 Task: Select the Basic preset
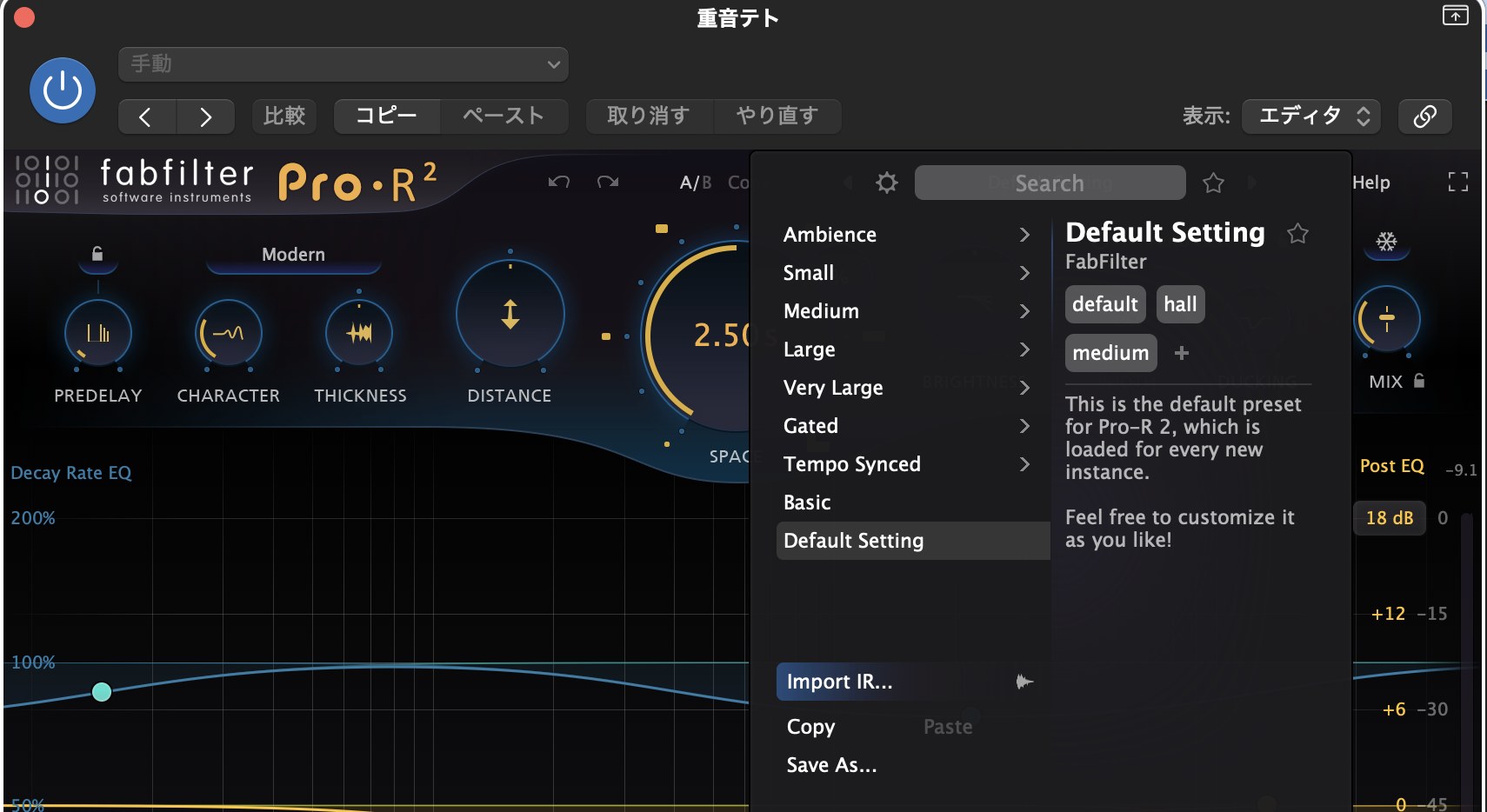pos(907,503)
